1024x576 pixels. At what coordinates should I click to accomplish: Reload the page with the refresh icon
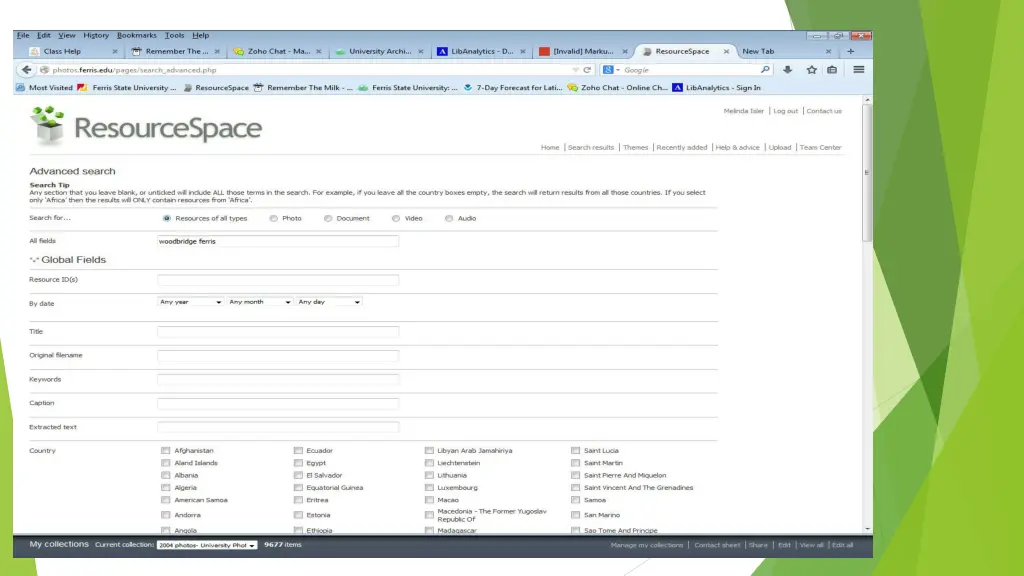click(x=587, y=70)
